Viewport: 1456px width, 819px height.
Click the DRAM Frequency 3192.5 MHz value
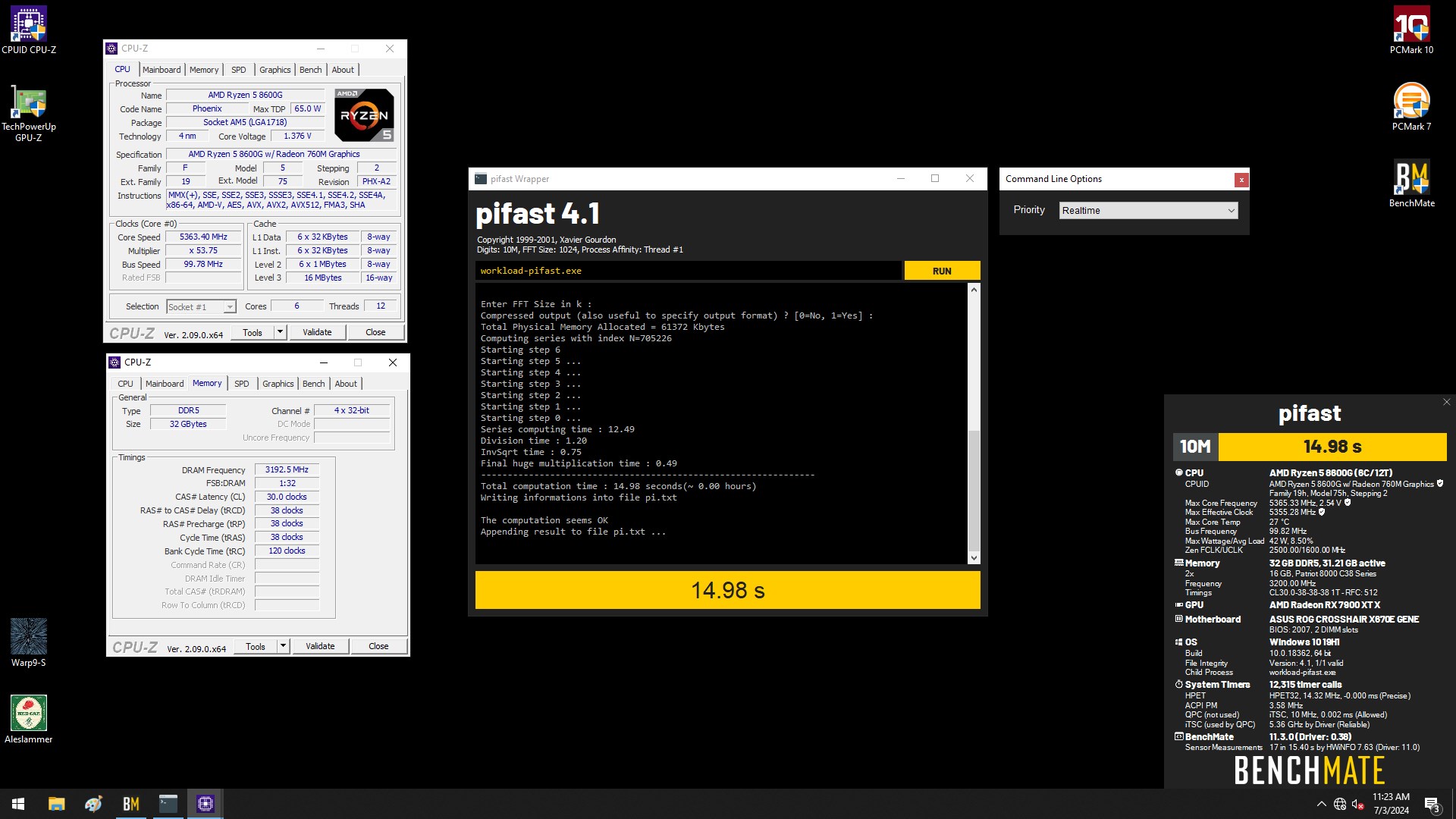[x=287, y=470]
